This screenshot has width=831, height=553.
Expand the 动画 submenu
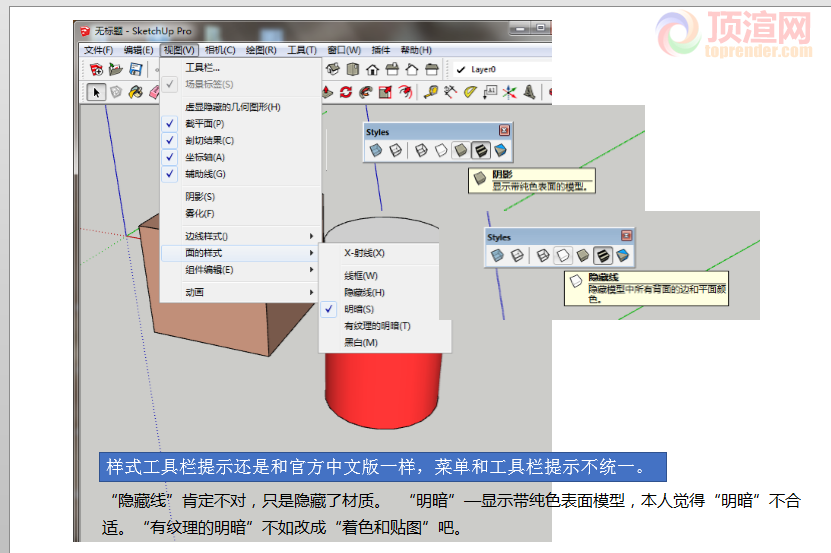click(x=241, y=292)
